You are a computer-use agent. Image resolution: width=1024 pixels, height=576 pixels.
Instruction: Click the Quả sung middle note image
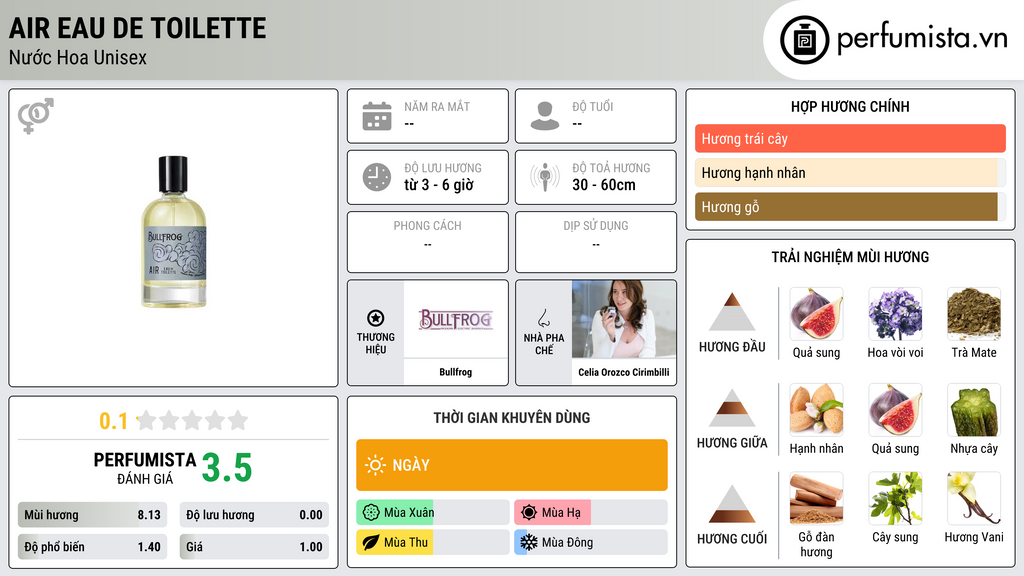pos(895,410)
